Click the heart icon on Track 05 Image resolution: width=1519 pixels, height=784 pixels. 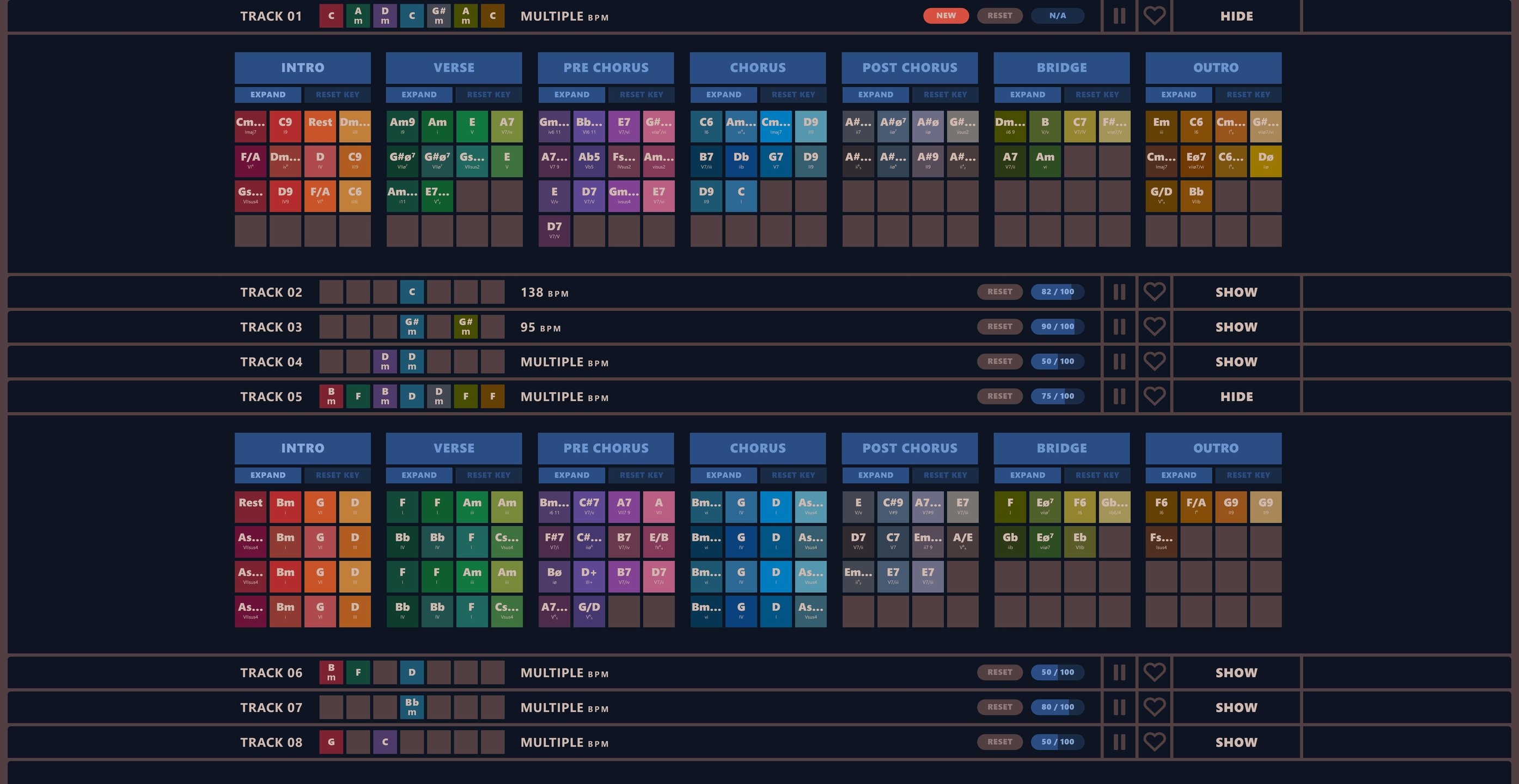coord(1154,396)
